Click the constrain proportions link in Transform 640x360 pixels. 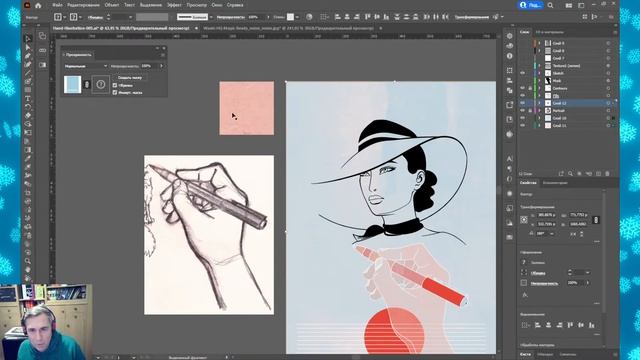[x=596, y=220]
